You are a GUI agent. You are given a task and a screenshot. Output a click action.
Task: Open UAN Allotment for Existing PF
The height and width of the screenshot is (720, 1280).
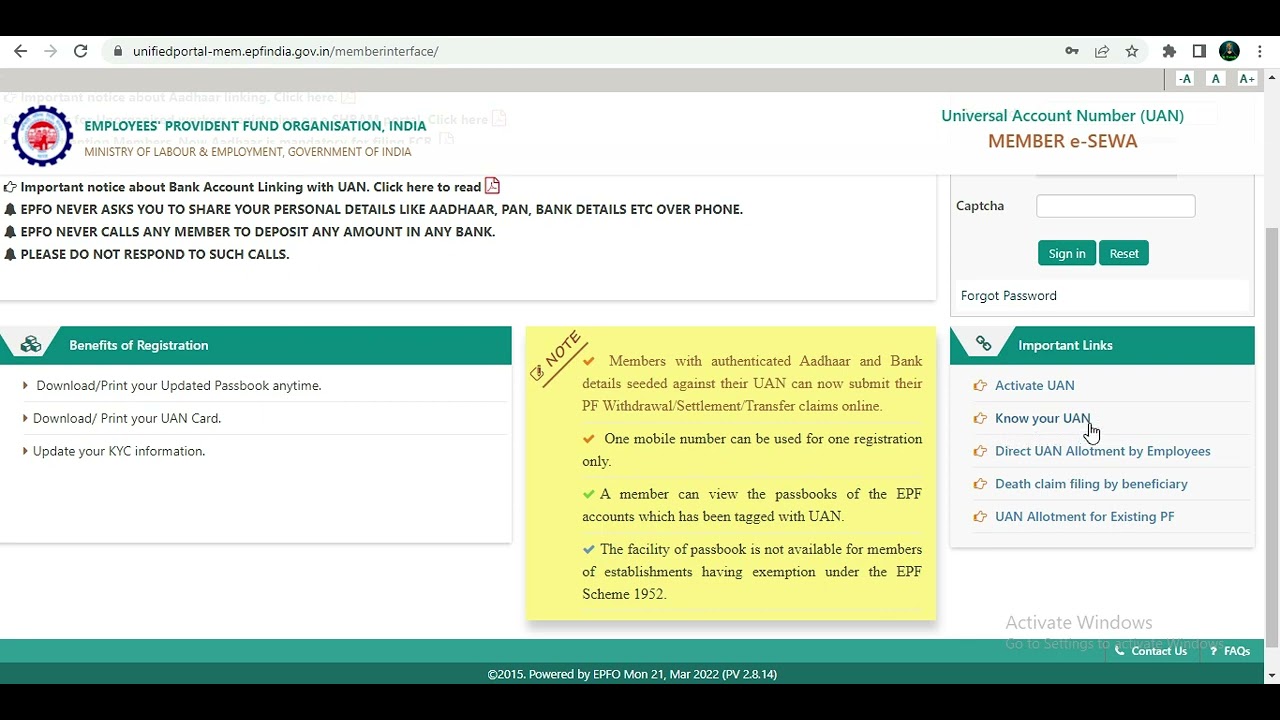1084,517
